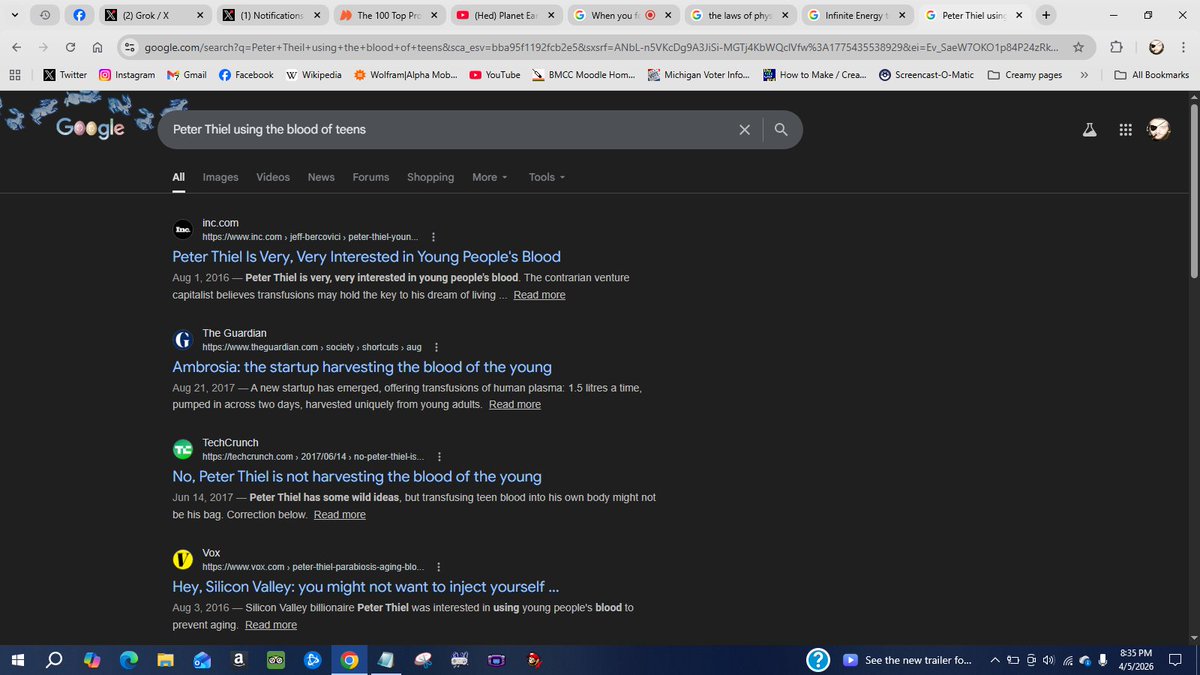Click Read more under the Inc.com result
1200x675 pixels.
539,295
